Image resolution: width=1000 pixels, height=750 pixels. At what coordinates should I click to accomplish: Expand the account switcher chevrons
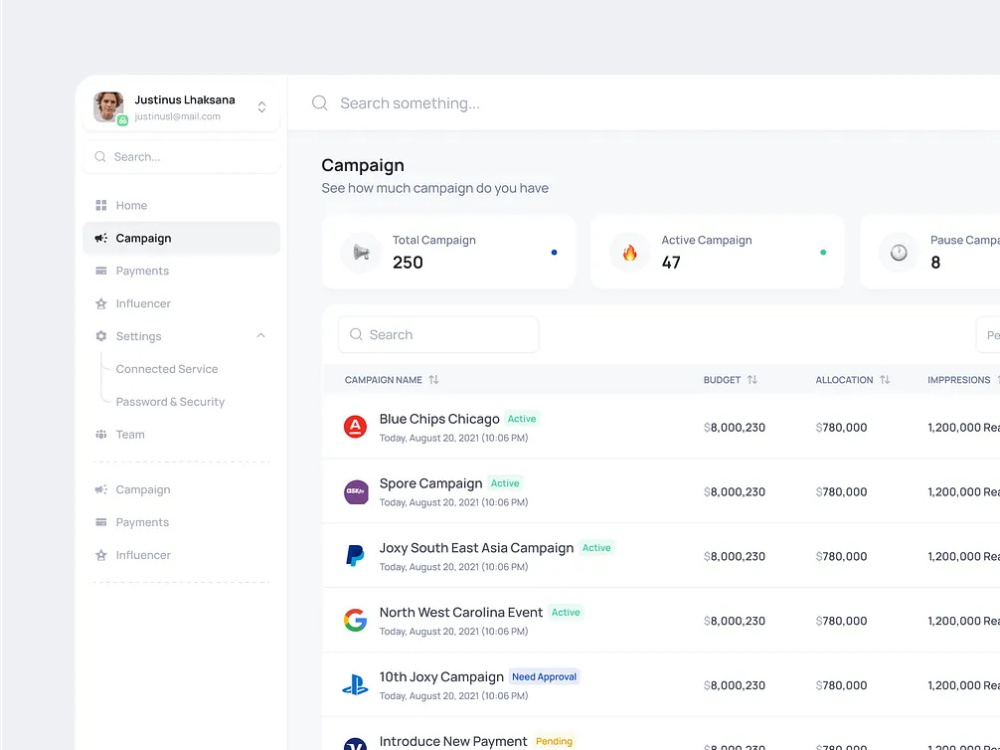click(261, 107)
